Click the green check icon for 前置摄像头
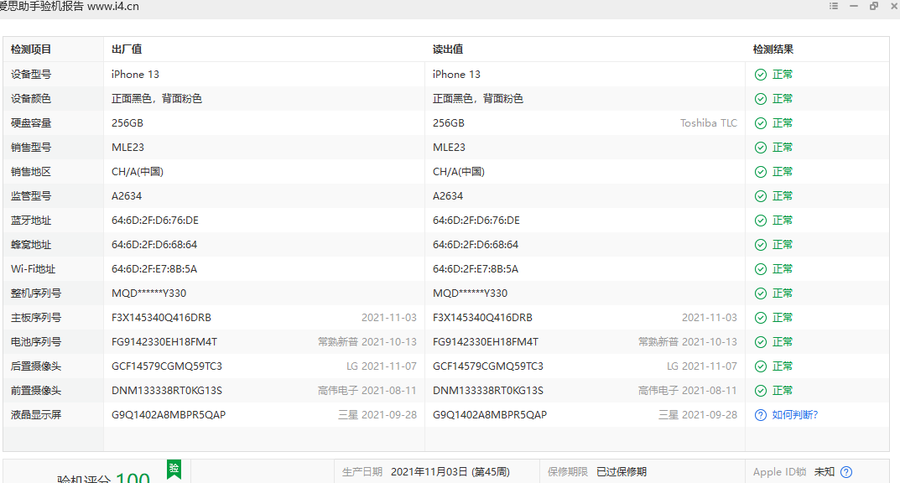900x483 pixels. point(760,390)
